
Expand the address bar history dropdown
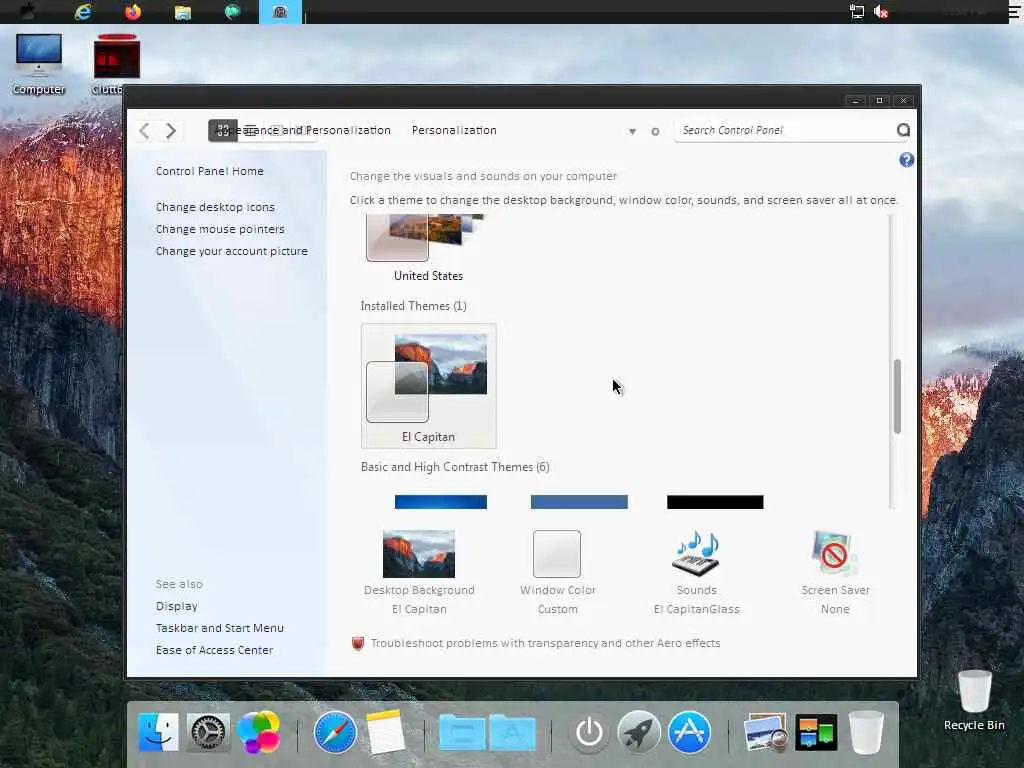(x=632, y=131)
